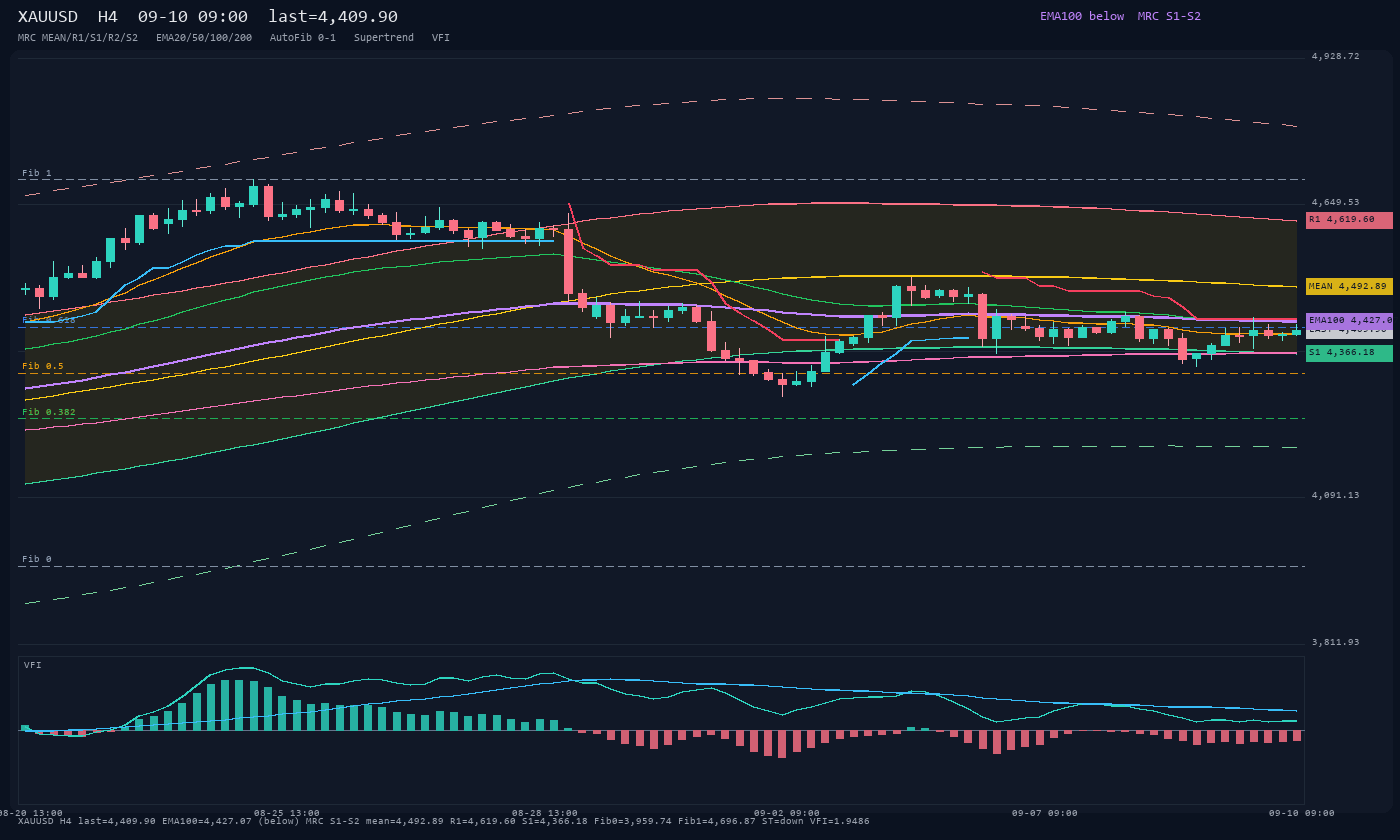Select the MEAN 4,492.89 price tag
Screen dimensions: 1400x840
[x=1349, y=286]
